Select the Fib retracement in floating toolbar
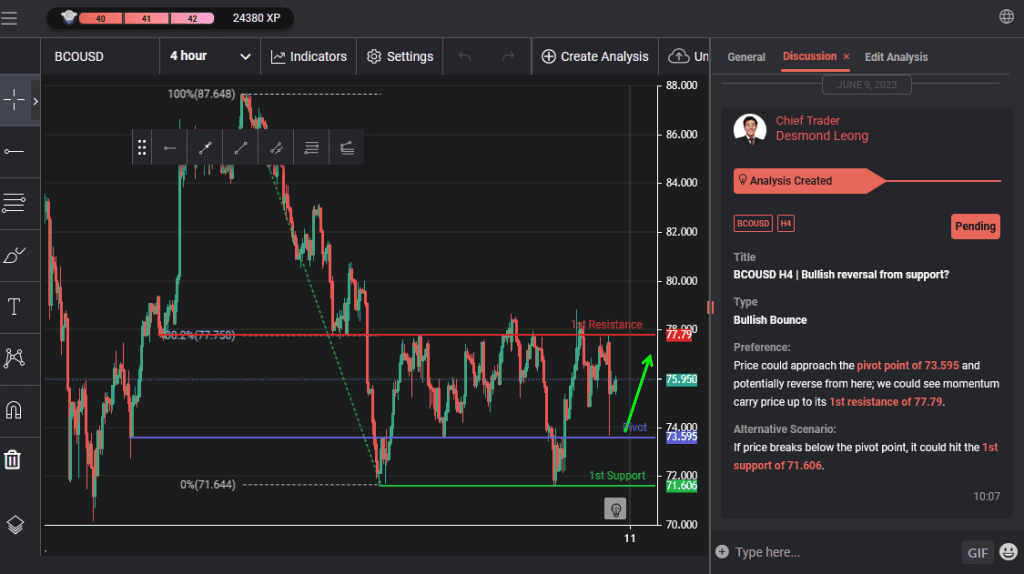1024x574 pixels. (x=312, y=148)
